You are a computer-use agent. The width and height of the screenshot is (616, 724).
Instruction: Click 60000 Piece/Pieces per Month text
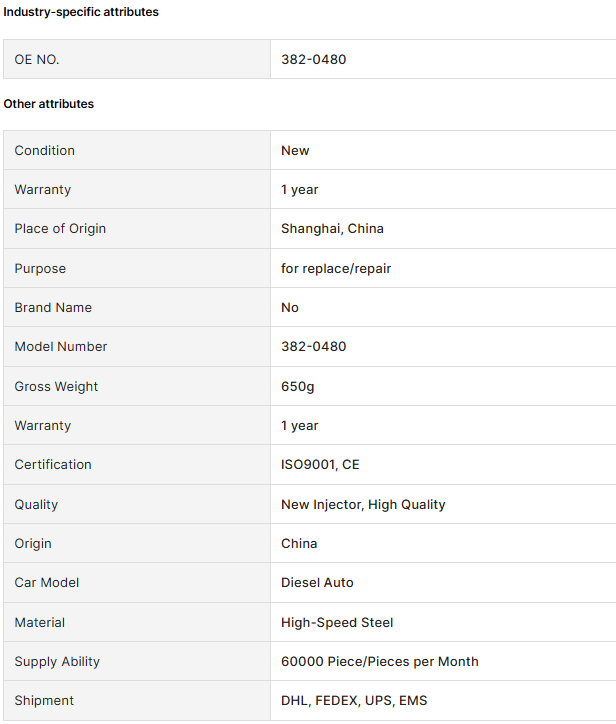click(x=380, y=662)
